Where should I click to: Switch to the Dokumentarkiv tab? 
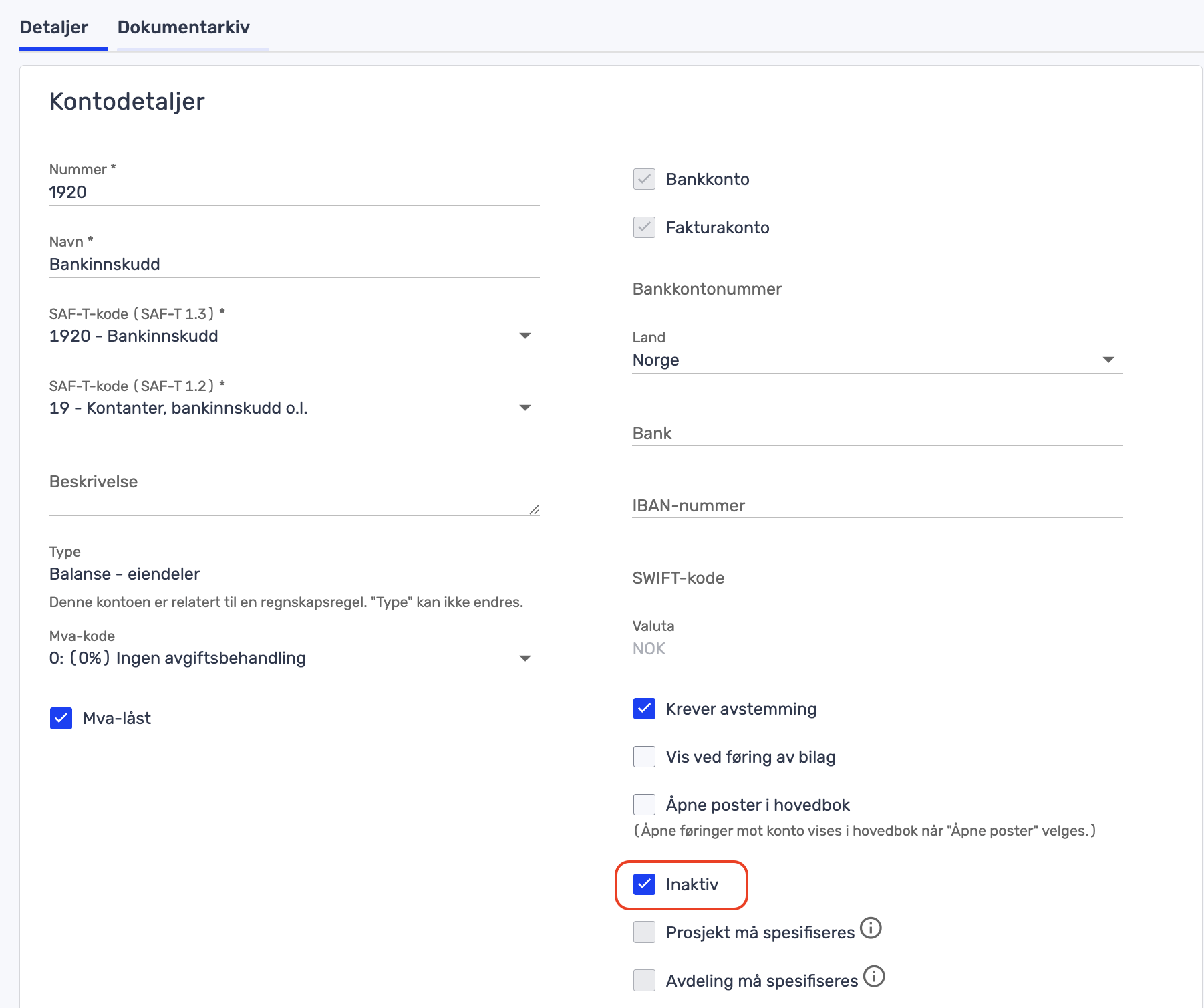coord(184,27)
